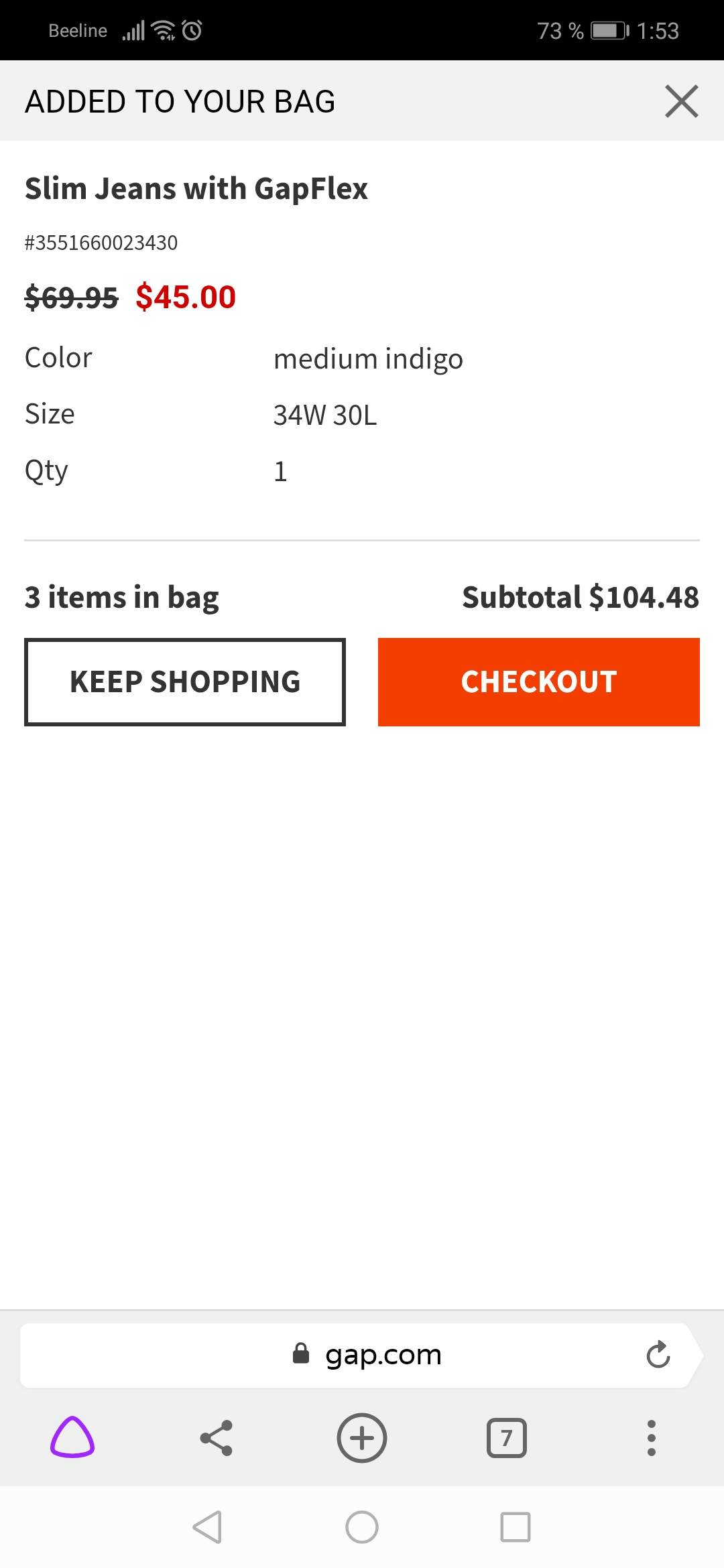
Task: Reload the gap.com page
Action: 658,1354
